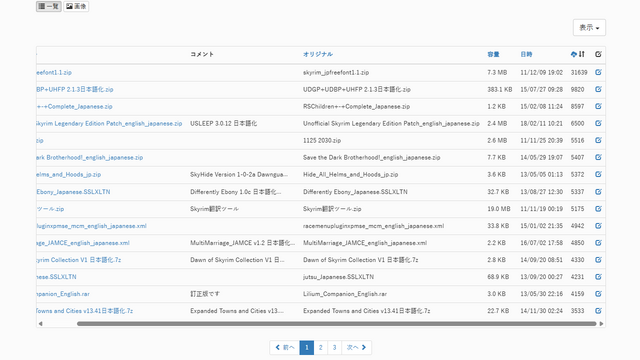This screenshot has width=640, height=360.
Task: Select comment text 'USLEEP 3.0.12 日本語化'
Action: tap(223, 123)
